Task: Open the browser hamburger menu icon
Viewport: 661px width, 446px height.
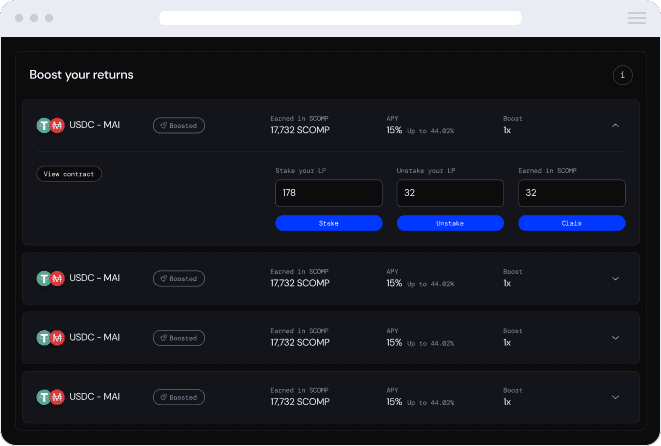Action: [x=636, y=18]
